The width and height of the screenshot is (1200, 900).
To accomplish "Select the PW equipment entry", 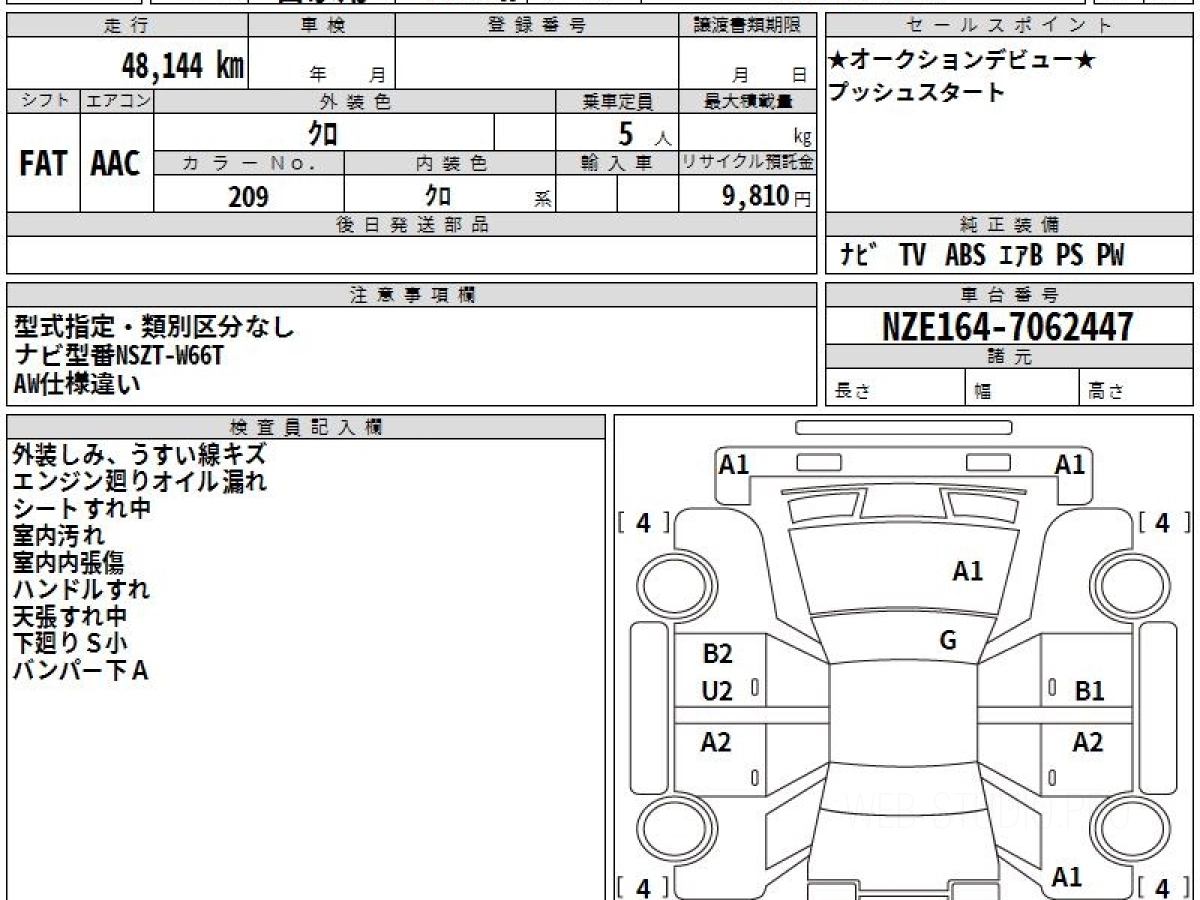I will tap(1110, 256).
